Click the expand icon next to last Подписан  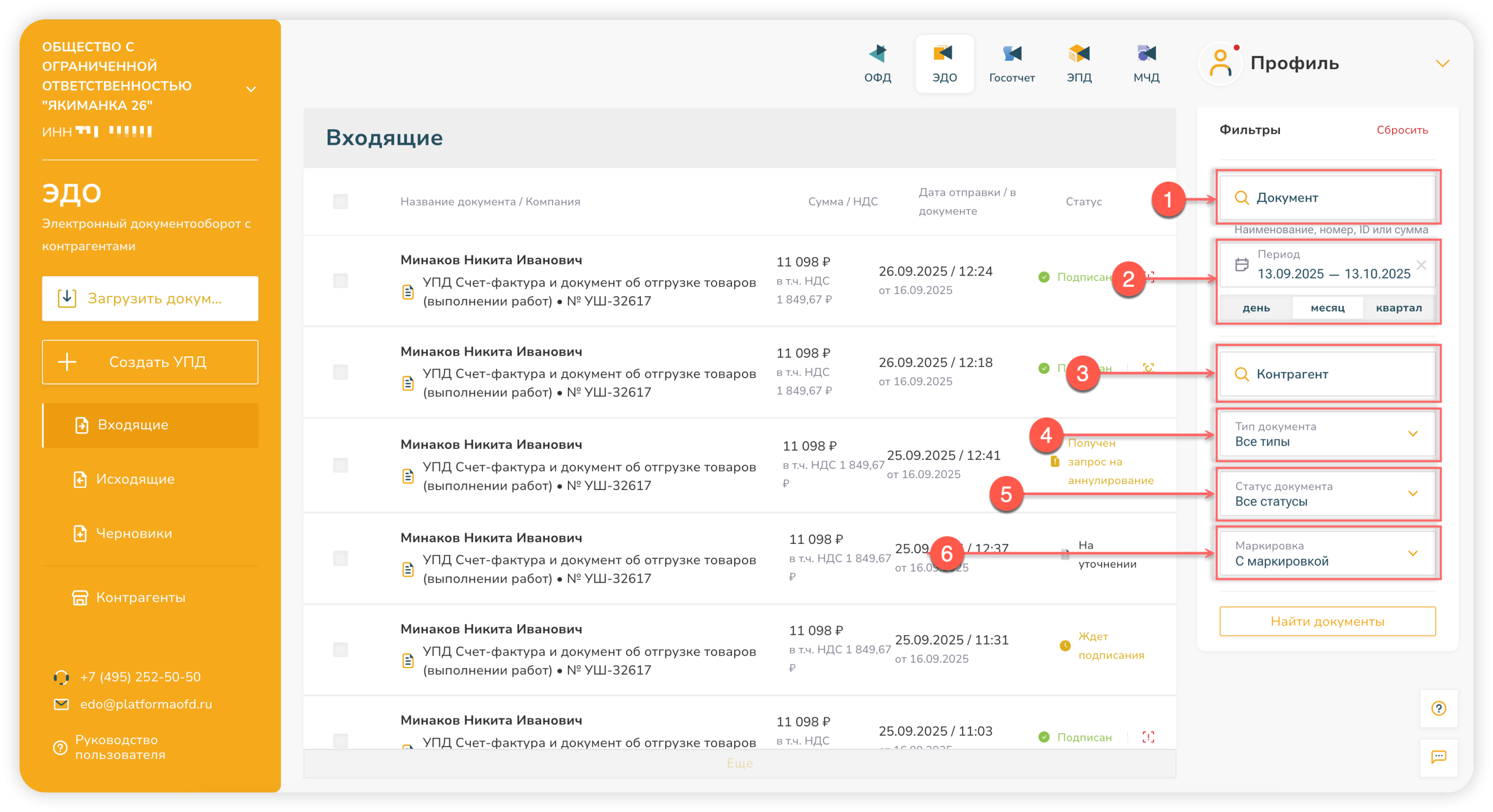pyautogui.click(x=1148, y=737)
